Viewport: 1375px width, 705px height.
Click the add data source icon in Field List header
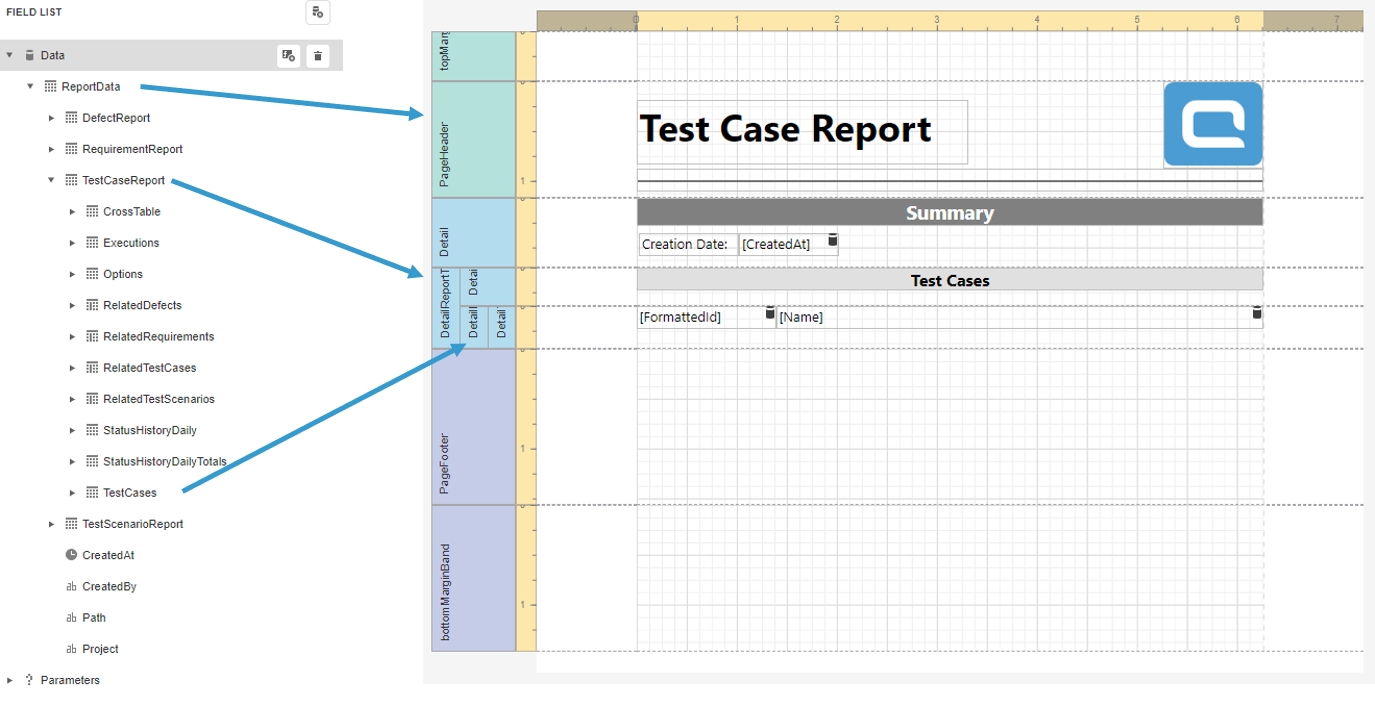pos(317,12)
